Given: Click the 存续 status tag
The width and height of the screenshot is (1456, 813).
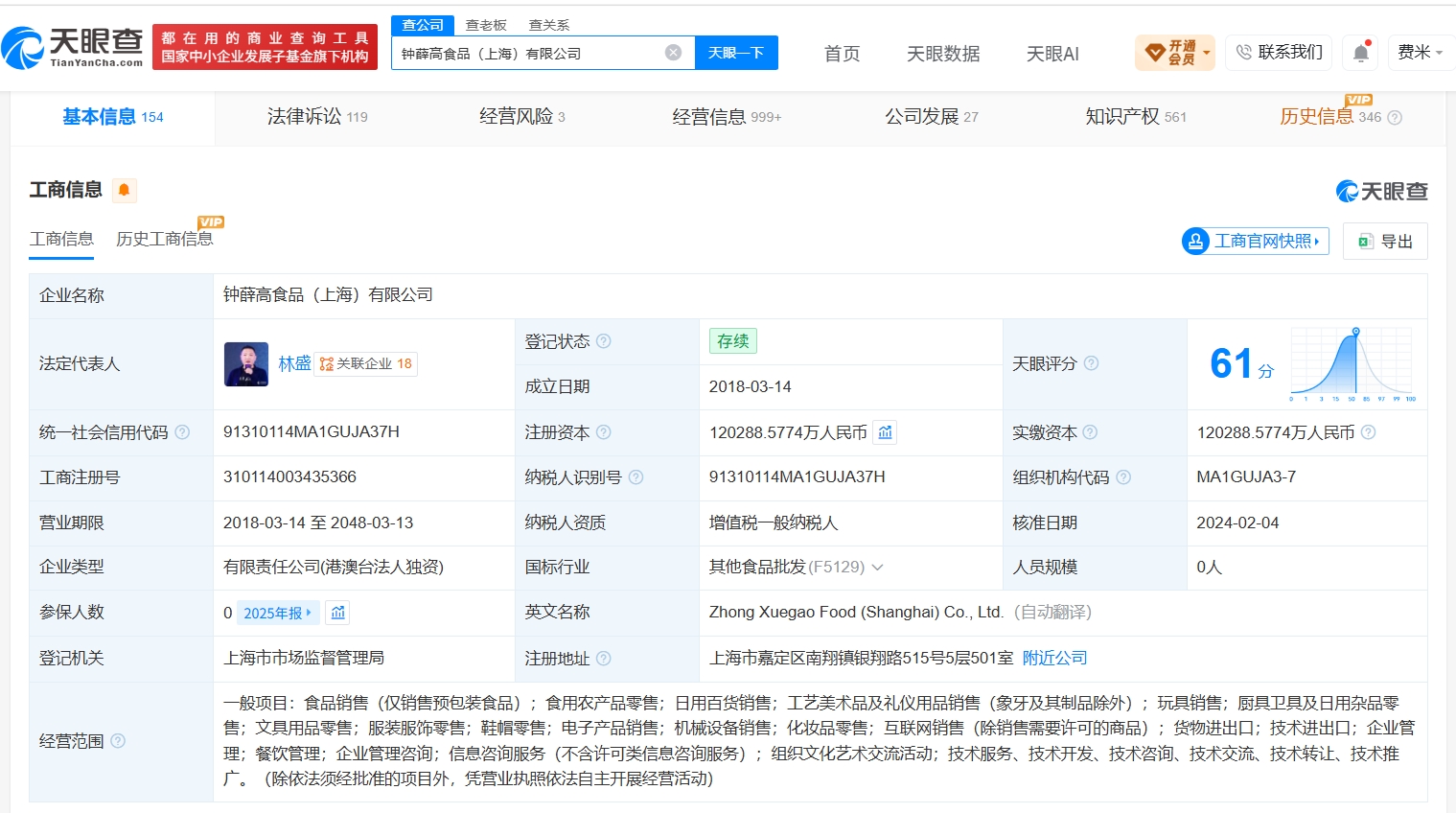Looking at the screenshot, I should [x=733, y=341].
